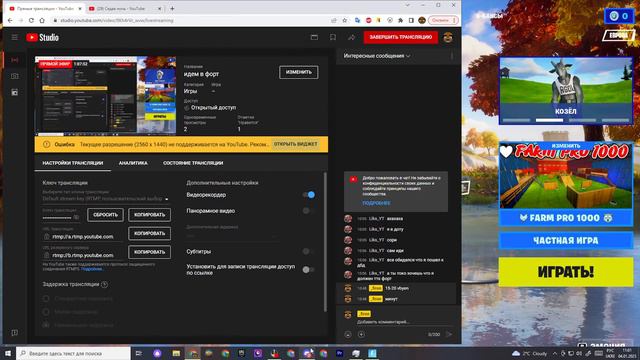Switch to the Аналитика tab
This screenshot has height=360, width=640.
click(133, 163)
